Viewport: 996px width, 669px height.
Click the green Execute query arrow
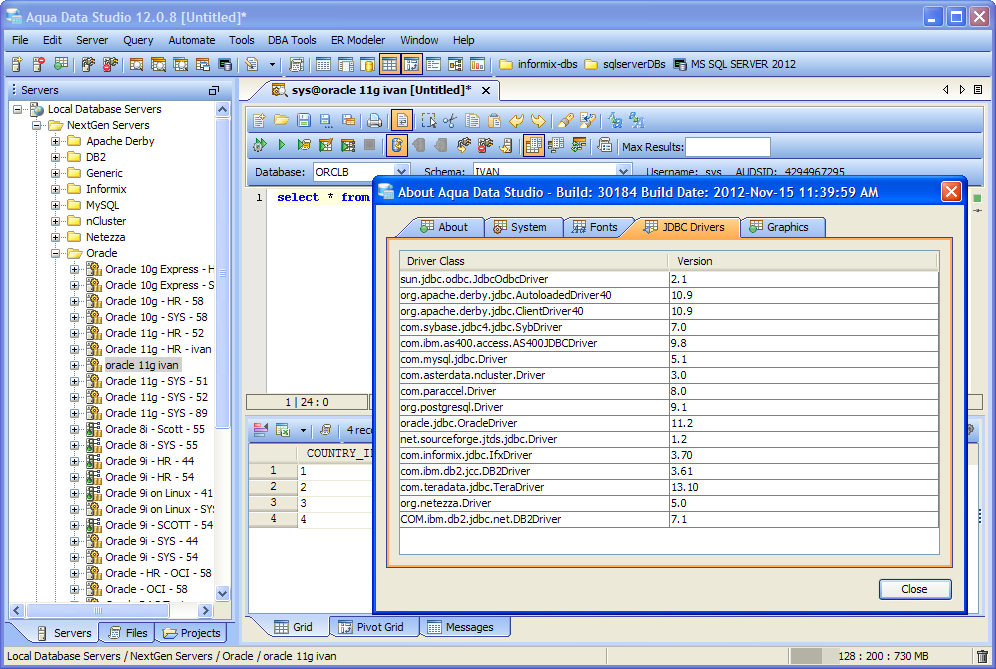(281, 146)
